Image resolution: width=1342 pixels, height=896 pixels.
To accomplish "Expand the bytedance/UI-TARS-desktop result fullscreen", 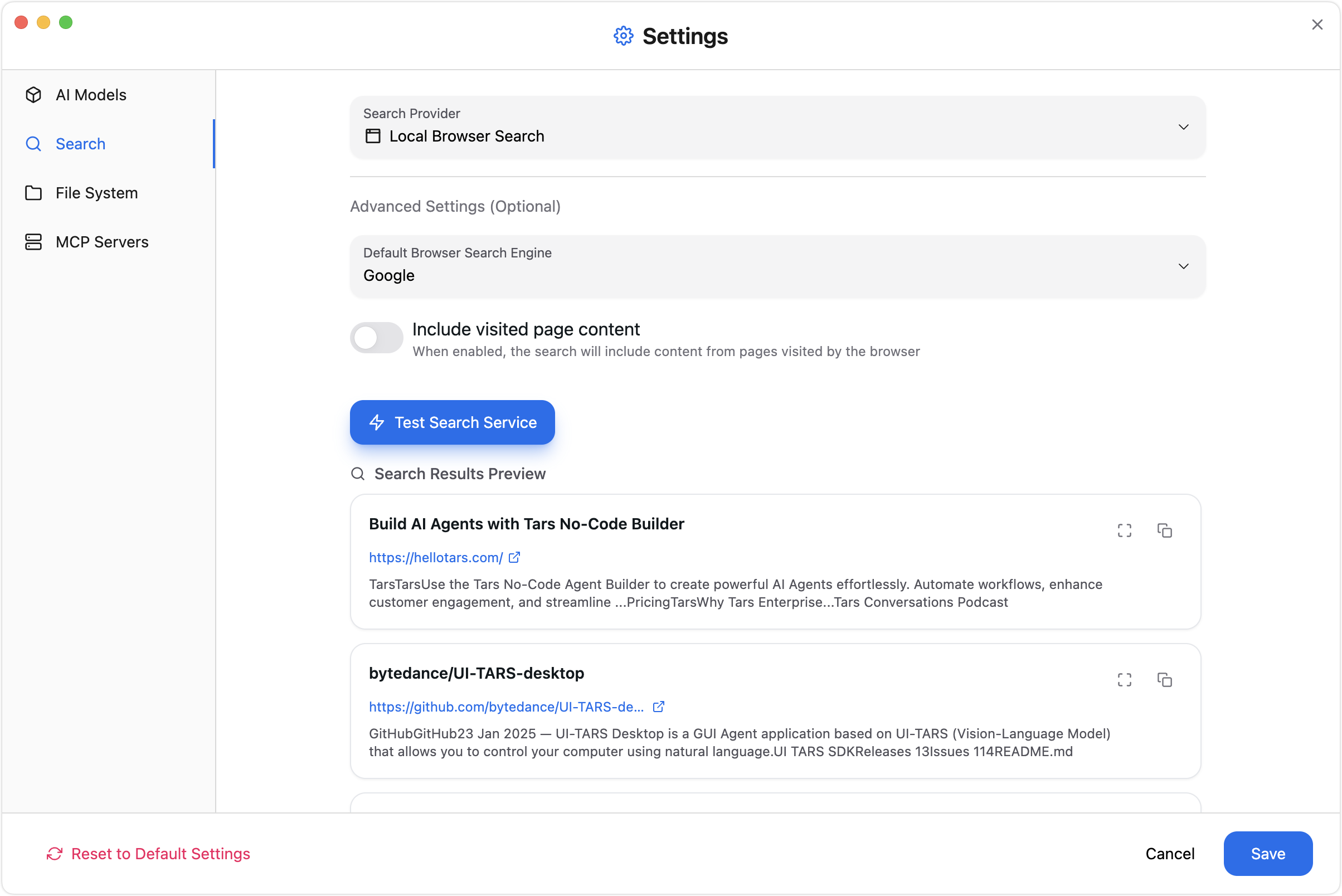I will click(x=1124, y=679).
